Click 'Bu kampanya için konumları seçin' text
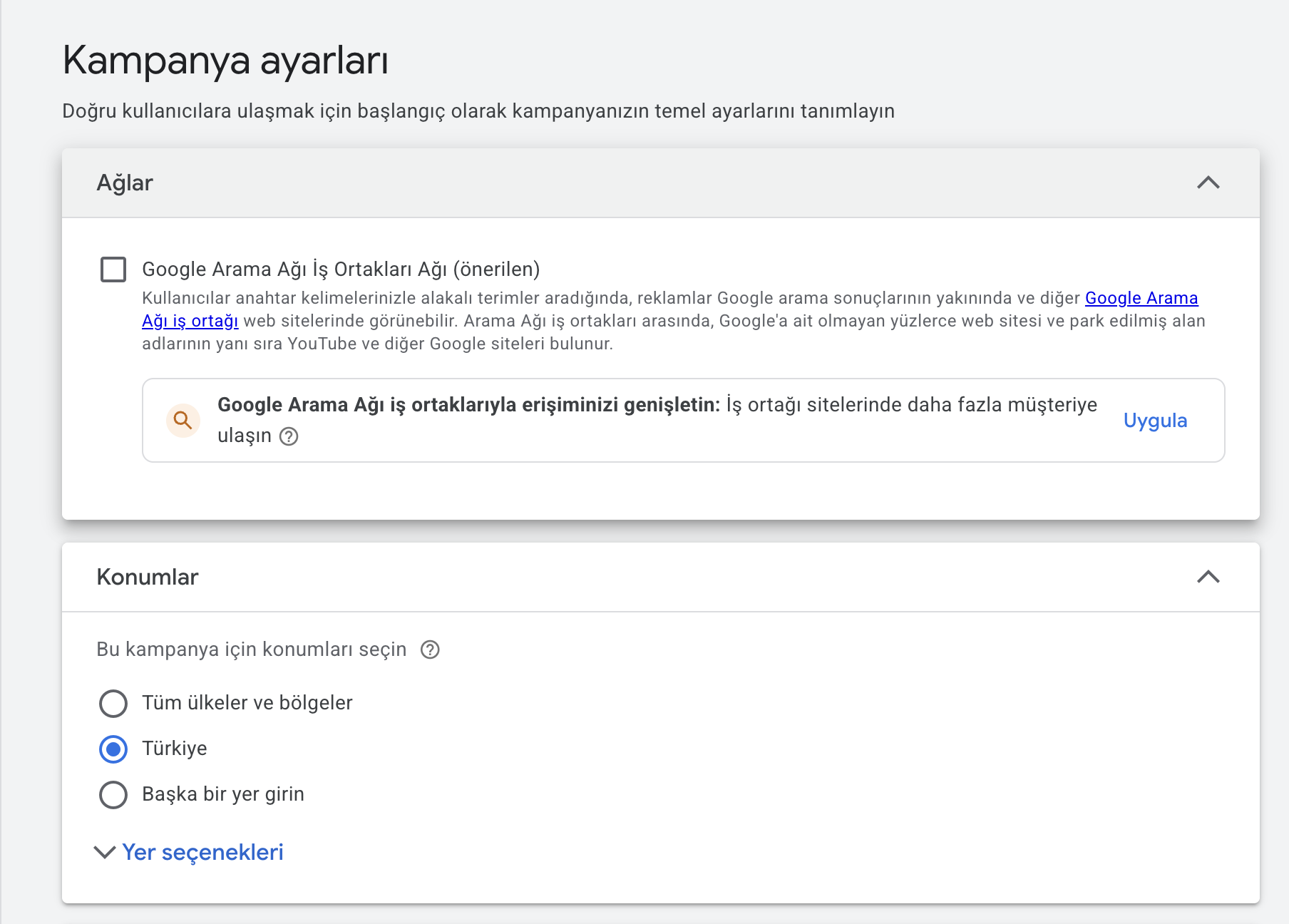The height and width of the screenshot is (924, 1289). click(252, 650)
